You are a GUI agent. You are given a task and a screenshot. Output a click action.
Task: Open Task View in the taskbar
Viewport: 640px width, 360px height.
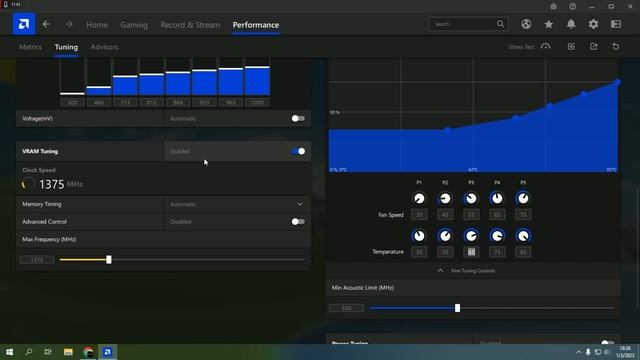point(48,352)
